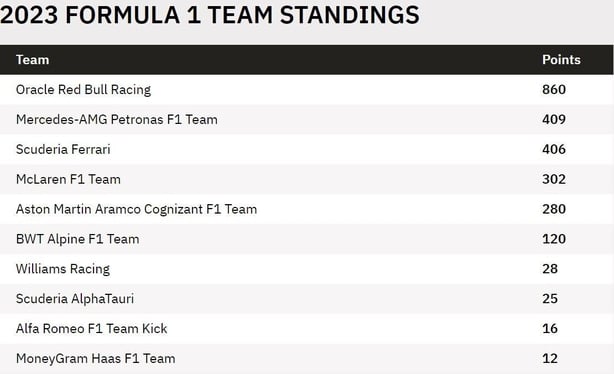The width and height of the screenshot is (614, 374).
Task: Select the Oracle Red Bull Racing row
Action: (x=307, y=90)
